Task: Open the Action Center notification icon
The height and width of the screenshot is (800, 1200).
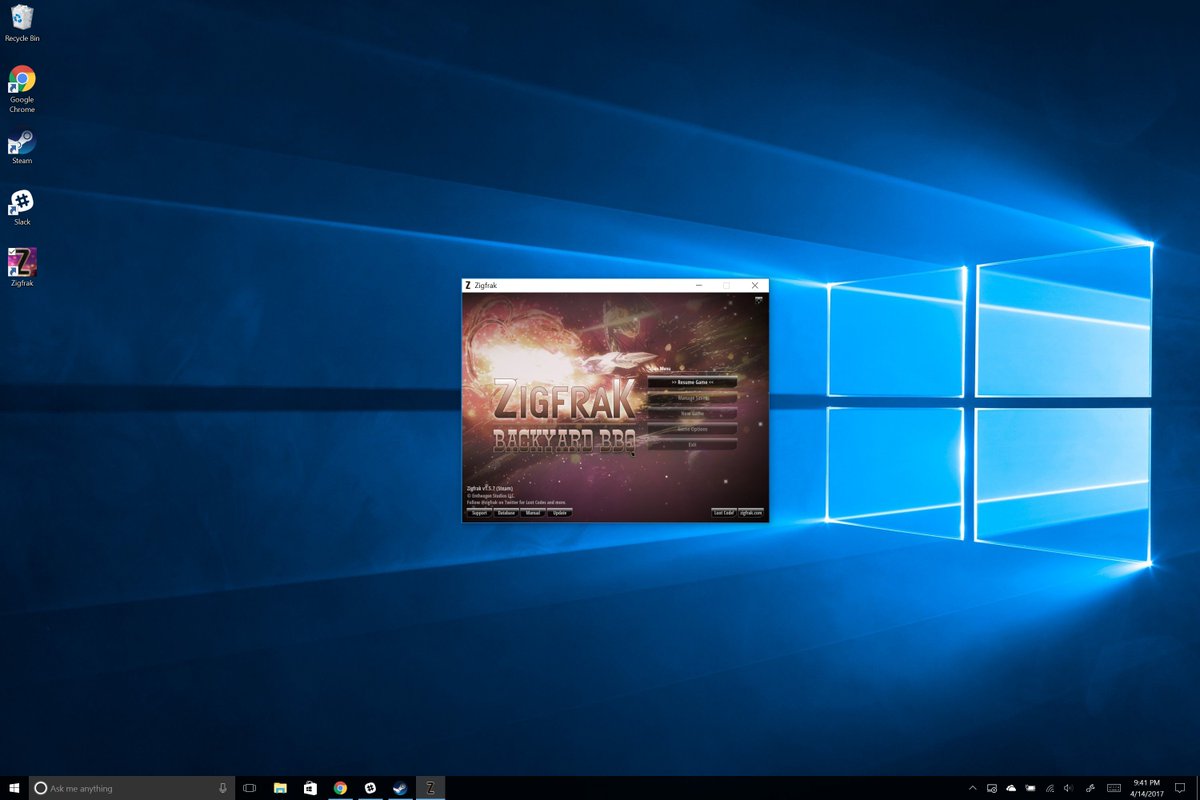Action: click(1180, 788)
